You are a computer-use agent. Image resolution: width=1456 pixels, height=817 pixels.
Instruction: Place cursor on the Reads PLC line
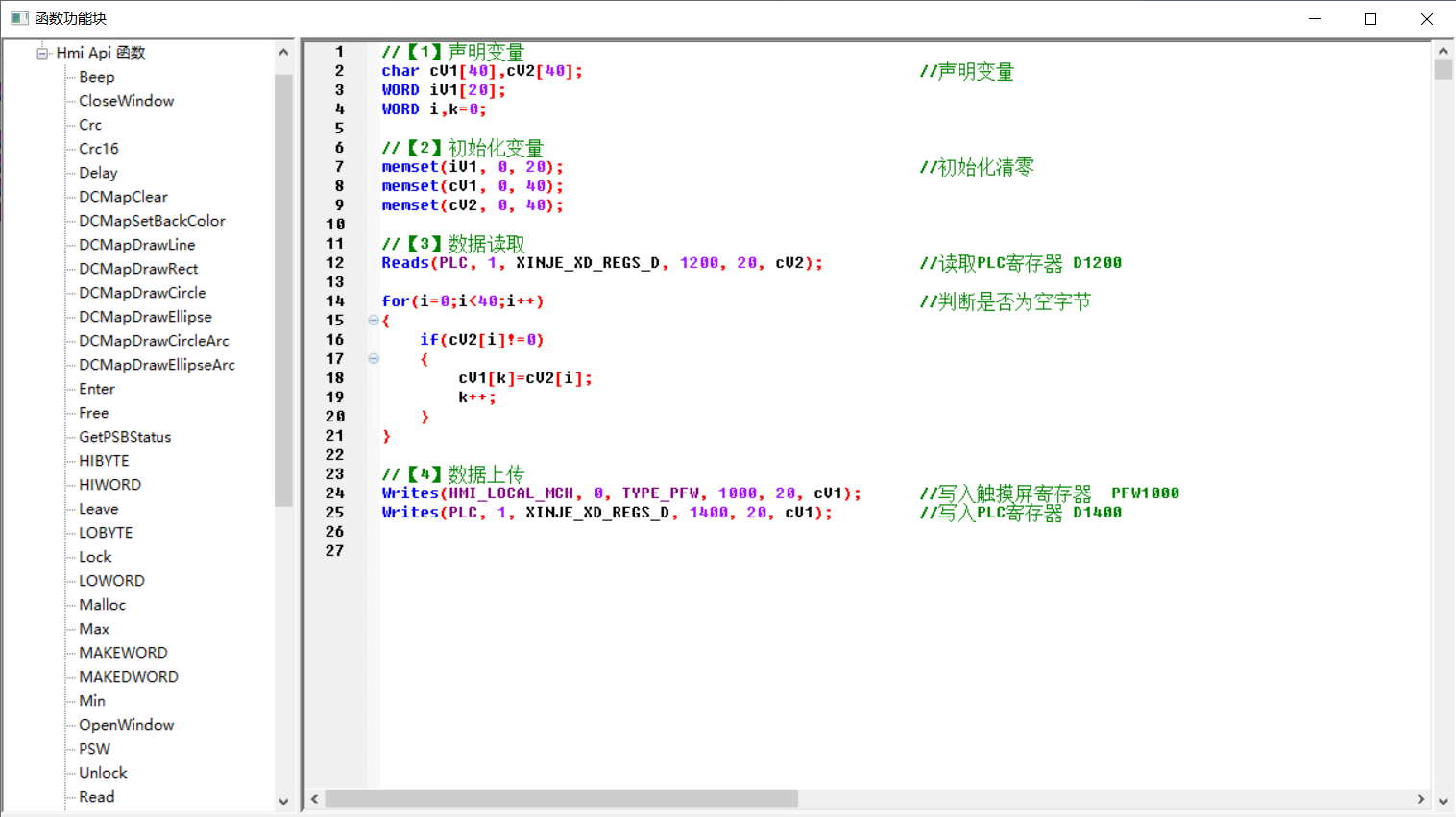click(x=601, y=263)
